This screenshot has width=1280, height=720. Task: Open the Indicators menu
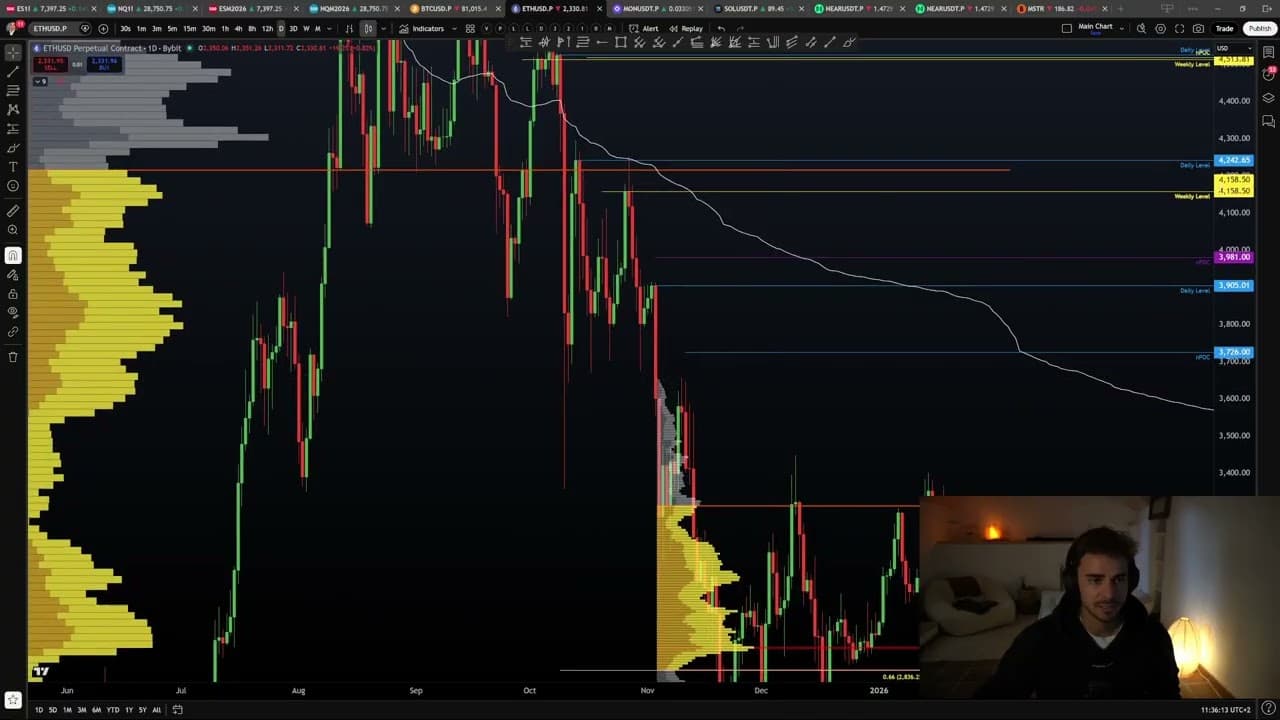[422, 28]
